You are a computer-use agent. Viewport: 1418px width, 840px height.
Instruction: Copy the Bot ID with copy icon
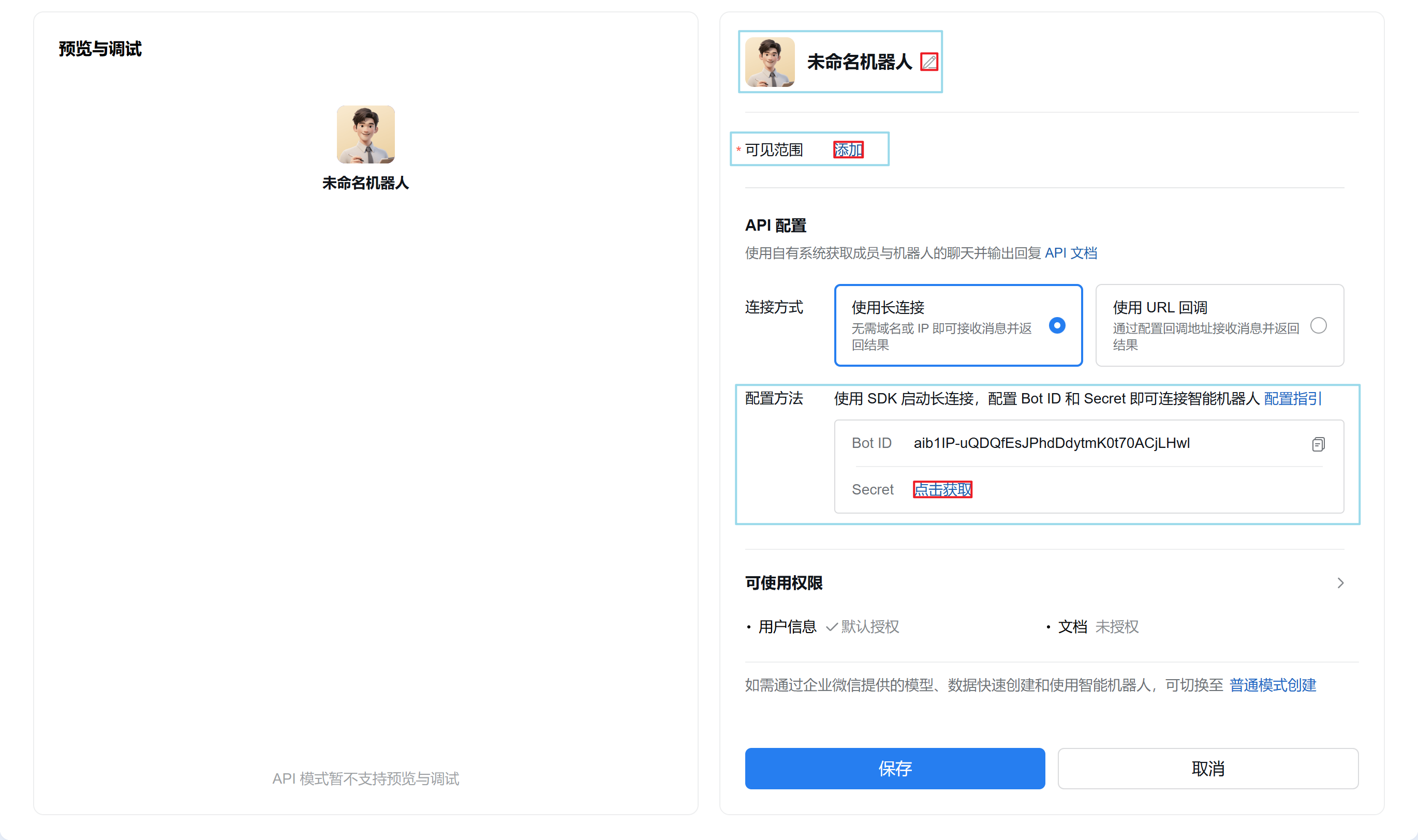(x=1318, y=444)
